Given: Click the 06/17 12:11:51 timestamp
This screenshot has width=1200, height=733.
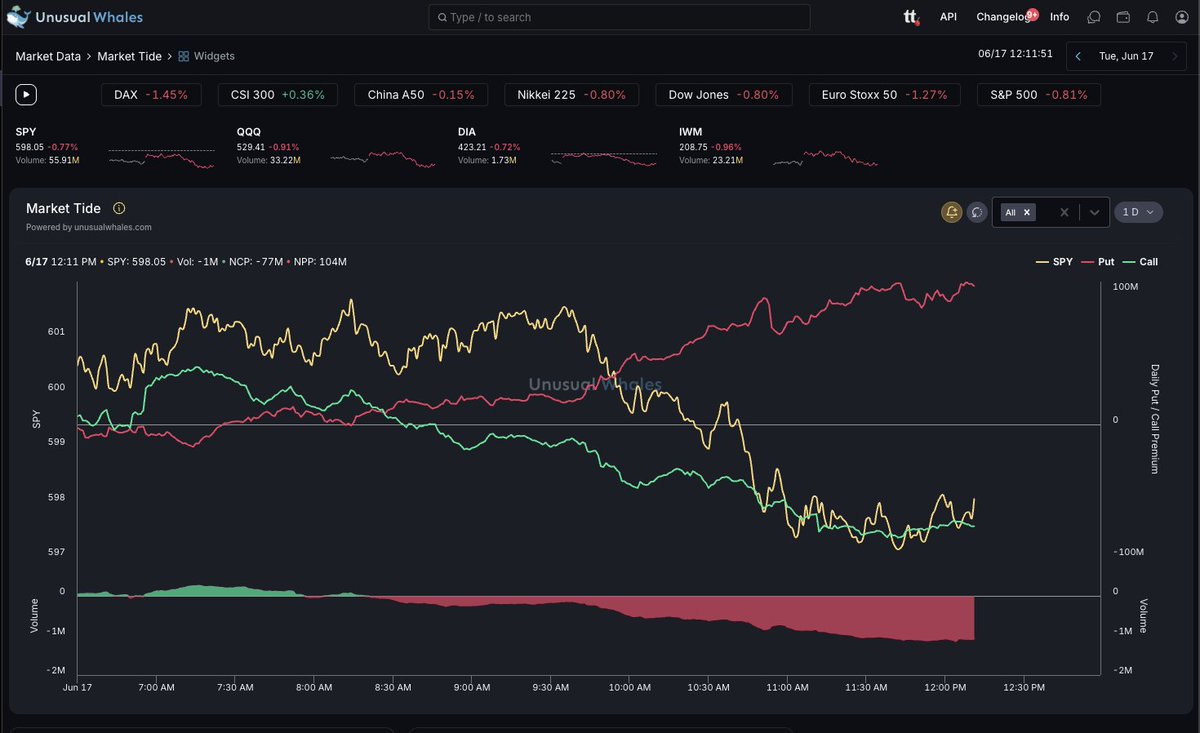Looking at the screenshot, I should (x=1015, y=54).
